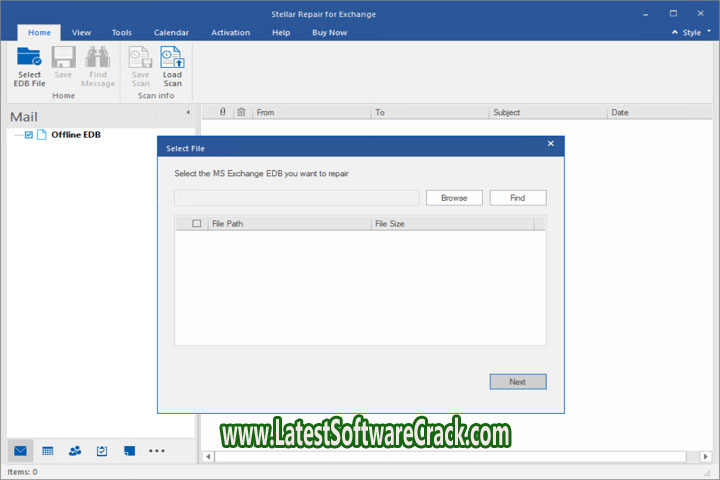Open the Buy Now tab
The image size is (720, 480).
tap(330, 33)
